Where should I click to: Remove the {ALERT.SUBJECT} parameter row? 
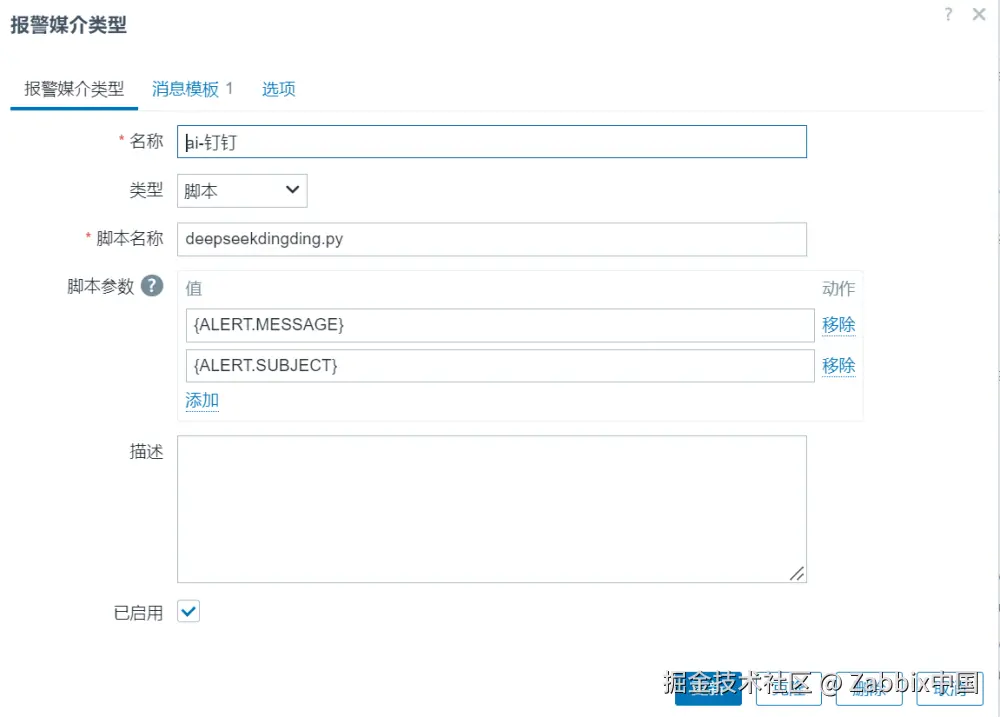click(x=838, y=366)
